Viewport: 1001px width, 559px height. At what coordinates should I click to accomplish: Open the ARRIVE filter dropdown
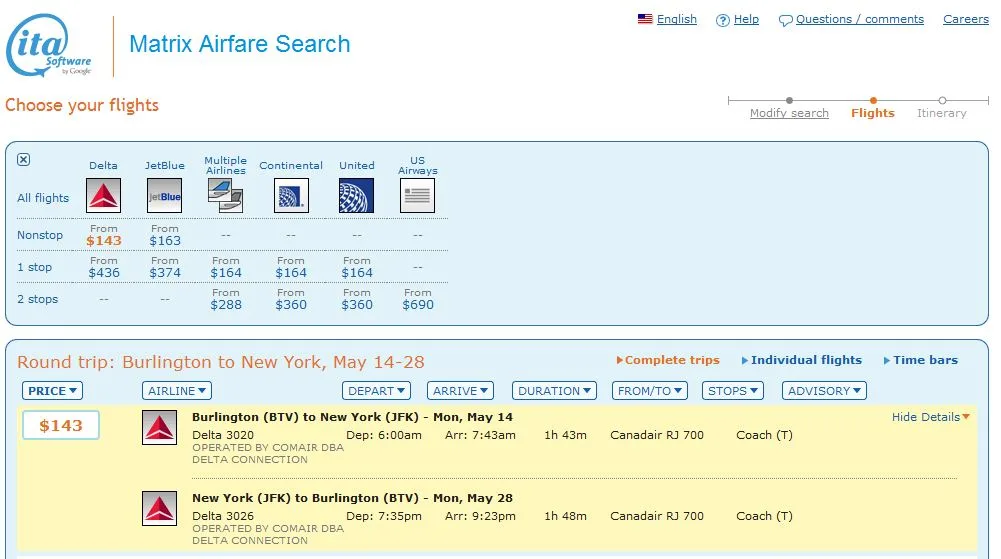pos(460,391)
